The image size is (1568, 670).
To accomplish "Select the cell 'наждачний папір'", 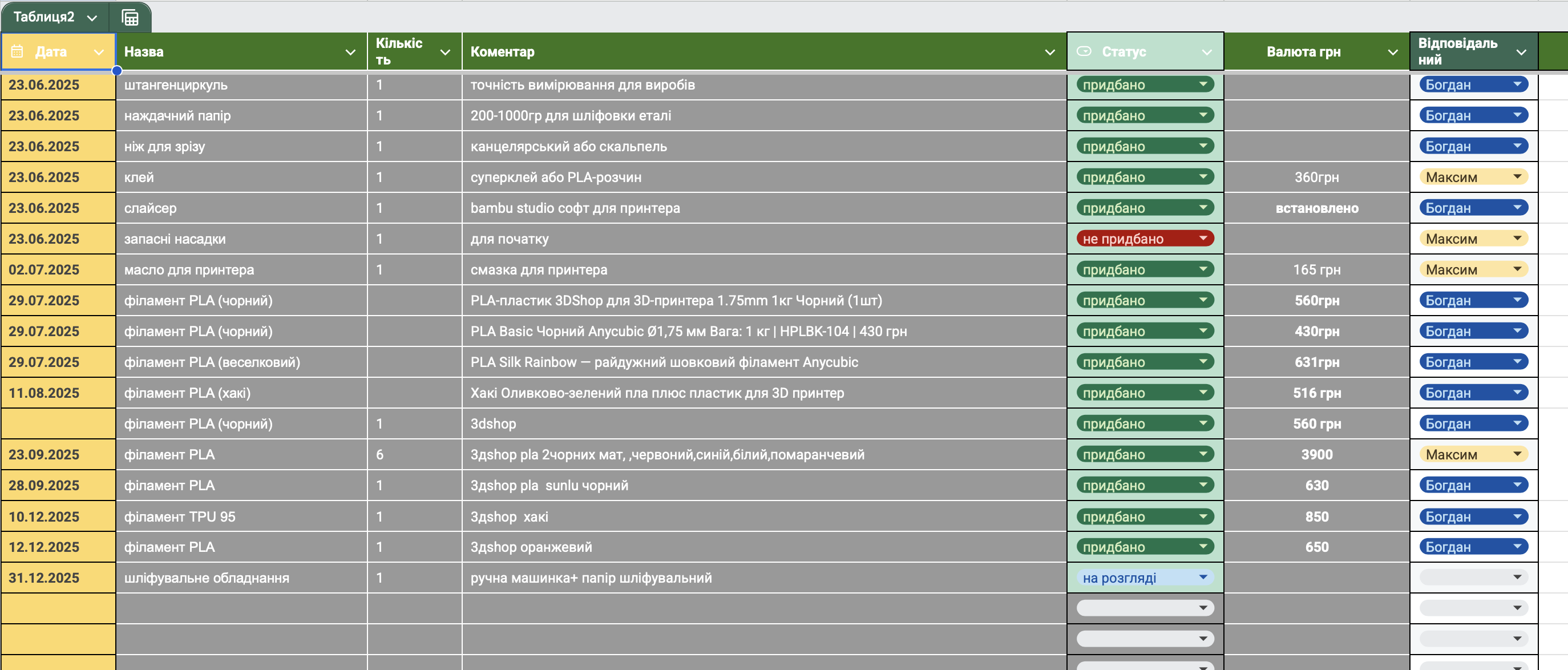I will [242, 116].
